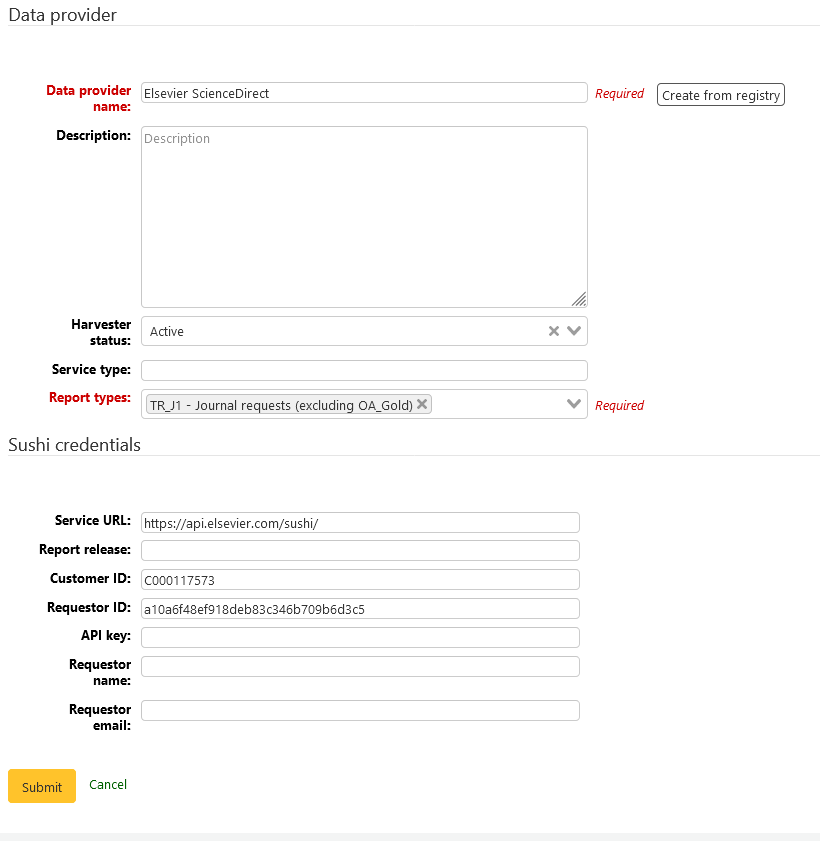Click the Create from registry button
820x841 pixels.
(x=720, y=95)
